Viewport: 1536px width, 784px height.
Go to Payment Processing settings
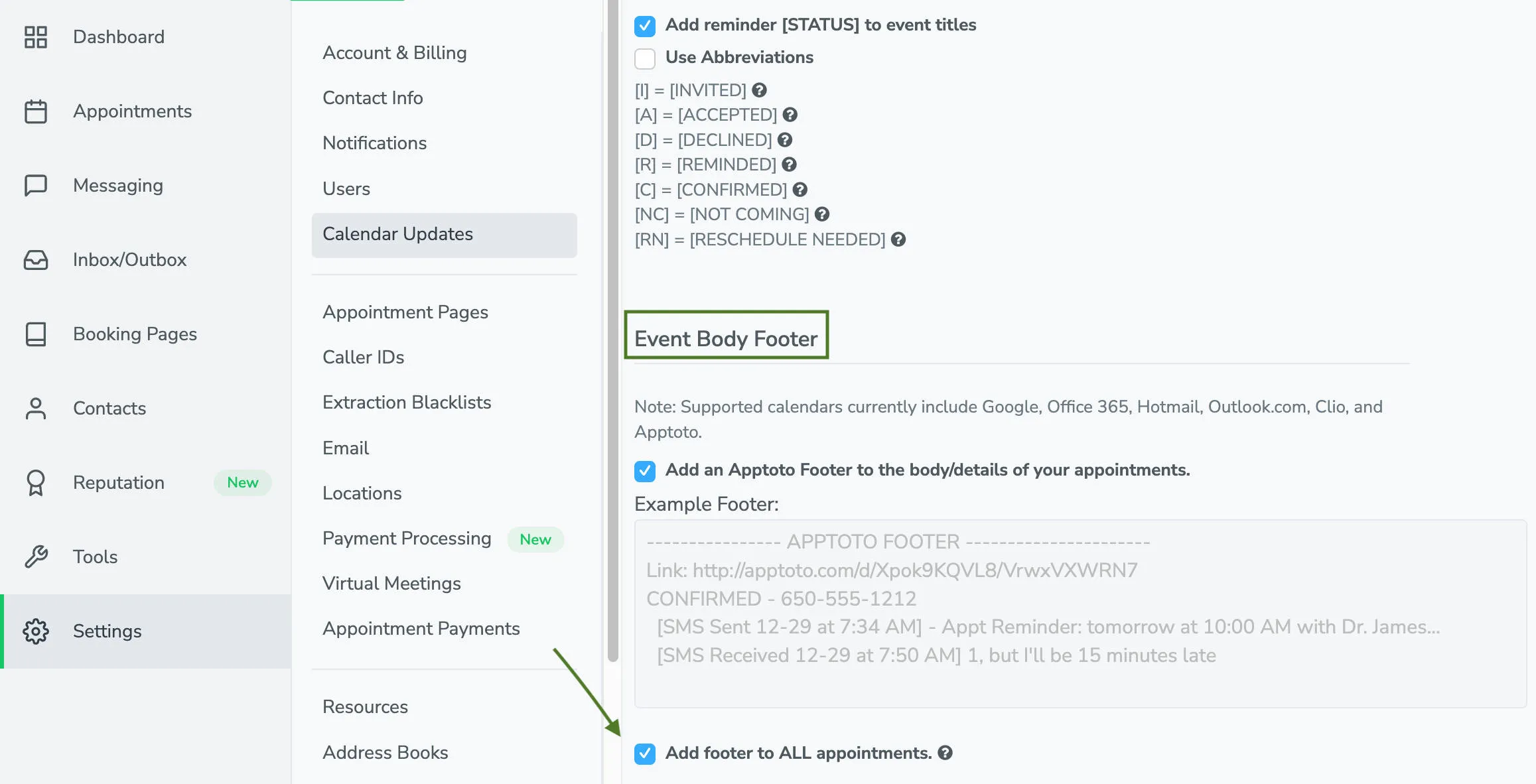[407, 539]
